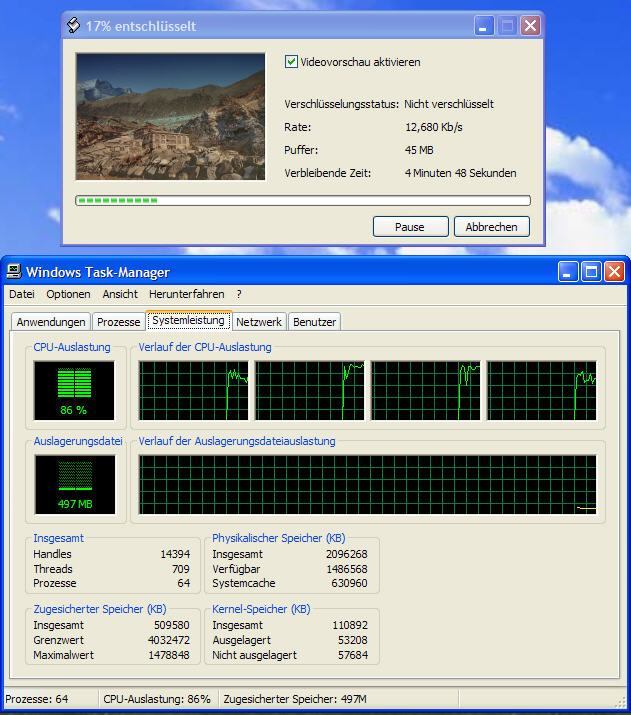Select the Systemleistung tab
The width and height of the screenshot is (631, 715).
coord(188,320)
